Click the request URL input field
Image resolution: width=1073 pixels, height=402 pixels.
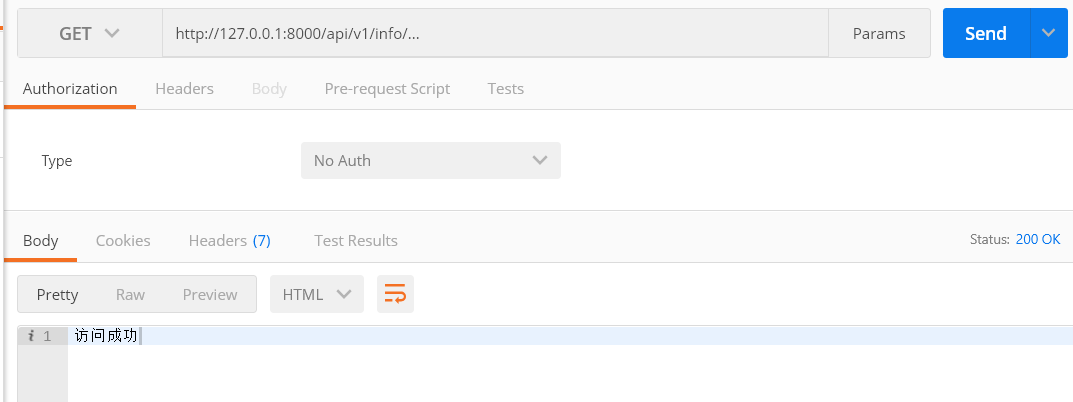495,33
